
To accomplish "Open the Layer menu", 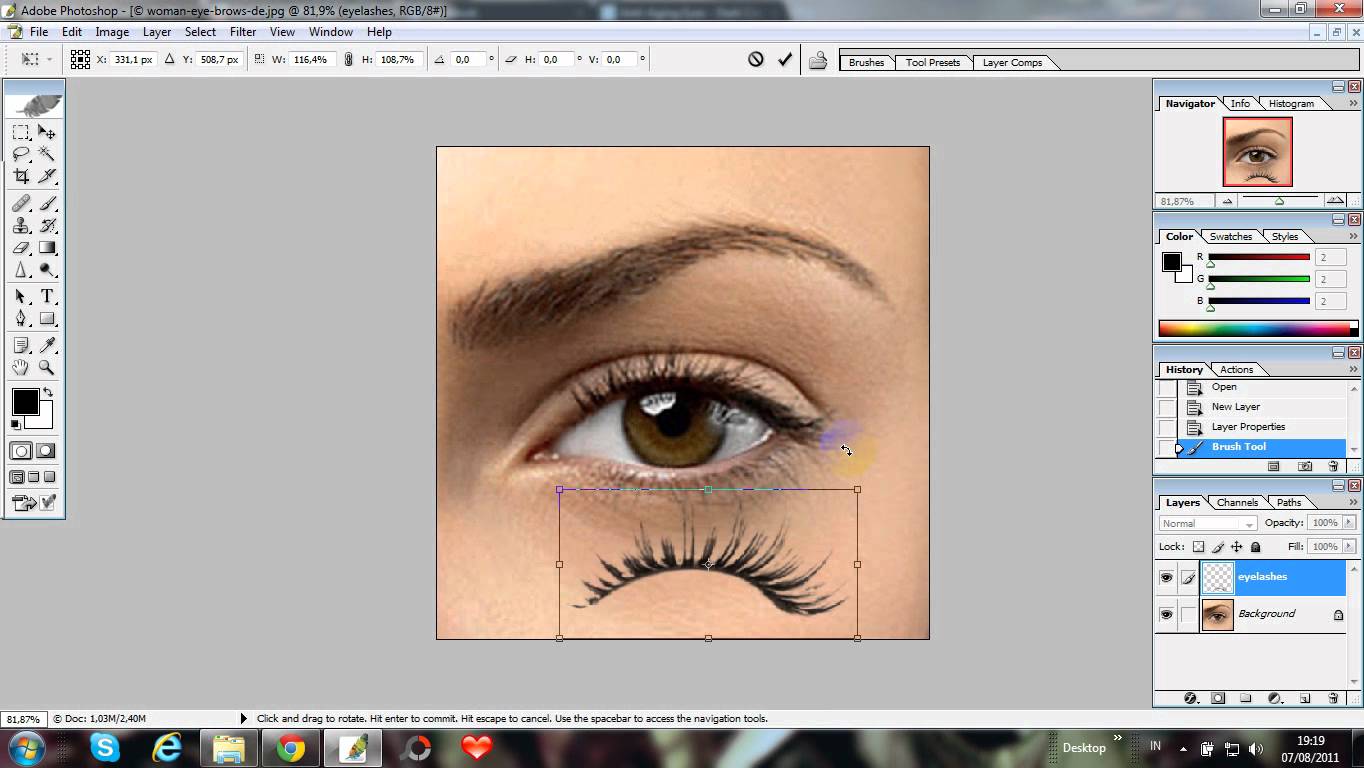I will click(157, 32).
